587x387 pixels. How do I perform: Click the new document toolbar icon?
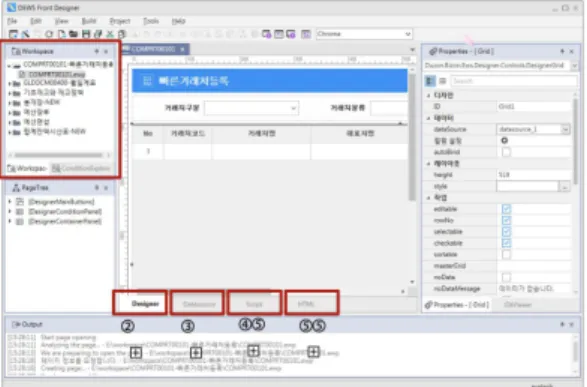pos(61,34)
